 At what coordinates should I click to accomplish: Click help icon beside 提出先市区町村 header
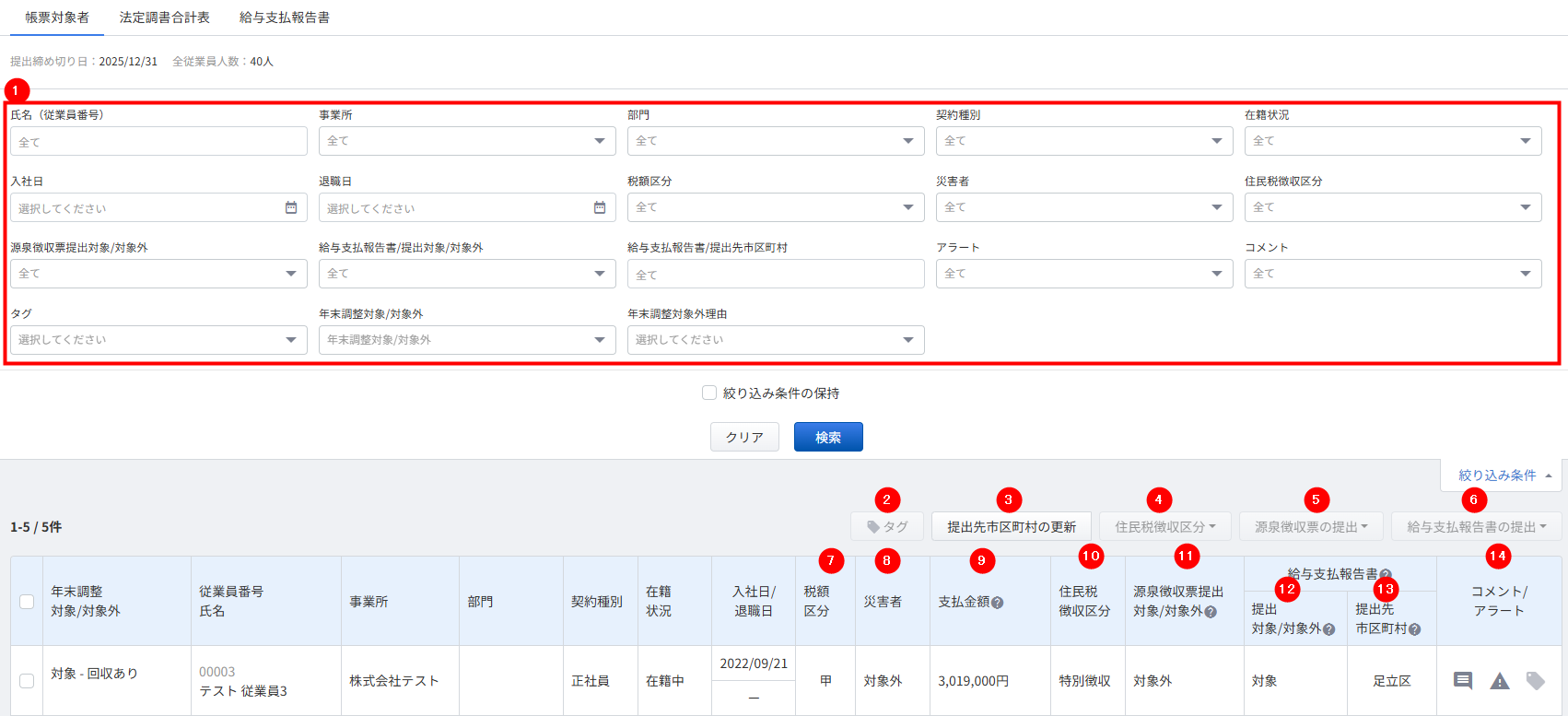[1414, 629]
